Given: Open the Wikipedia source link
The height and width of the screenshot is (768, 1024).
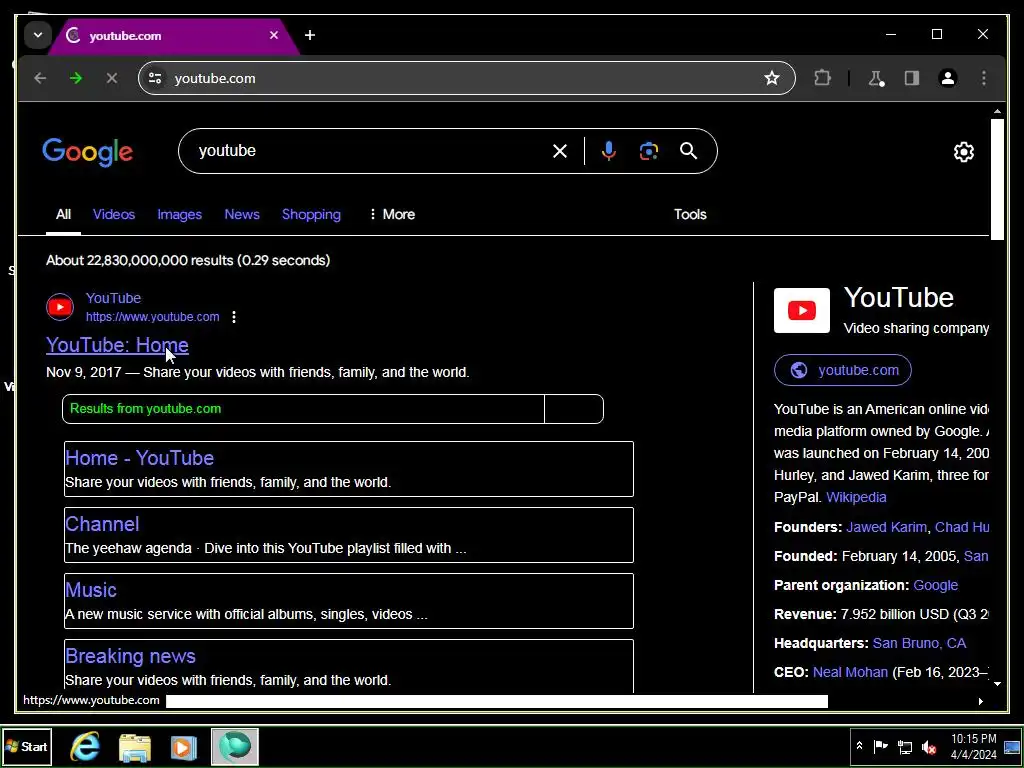Looking at the screenshot, I should pyautogui.click(x=856, y=497).
